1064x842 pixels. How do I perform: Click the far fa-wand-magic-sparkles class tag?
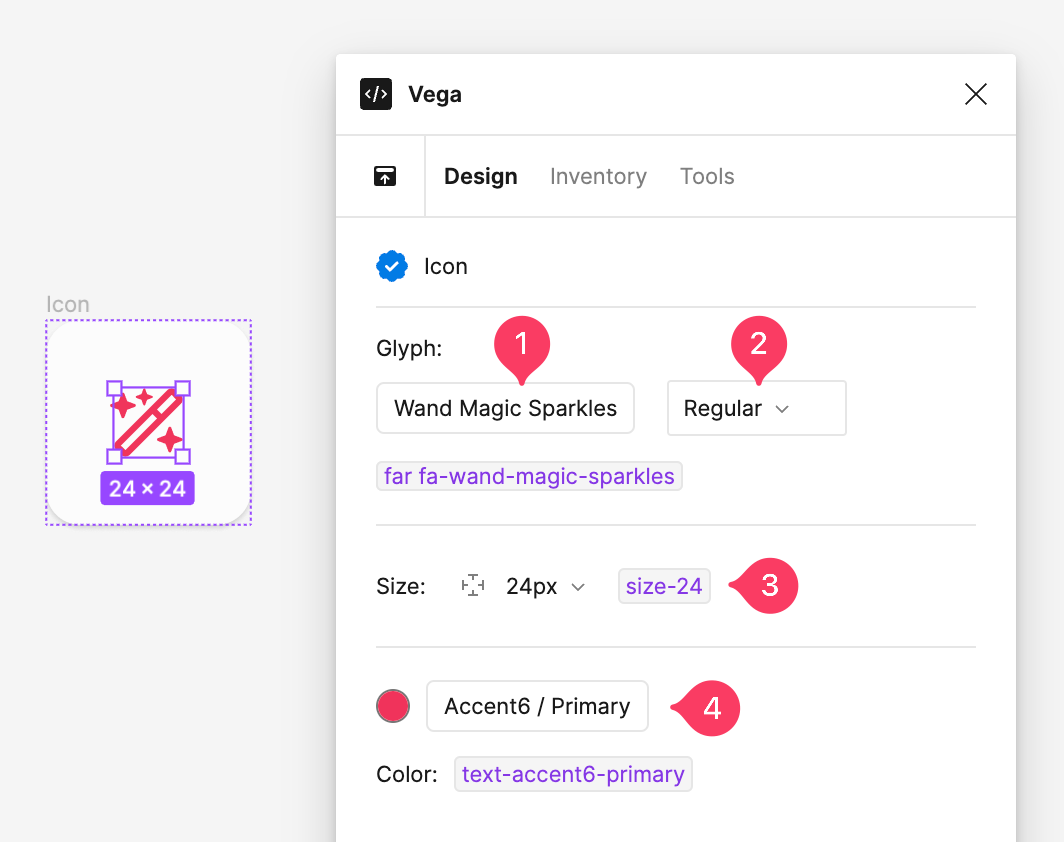click(529, 476)
